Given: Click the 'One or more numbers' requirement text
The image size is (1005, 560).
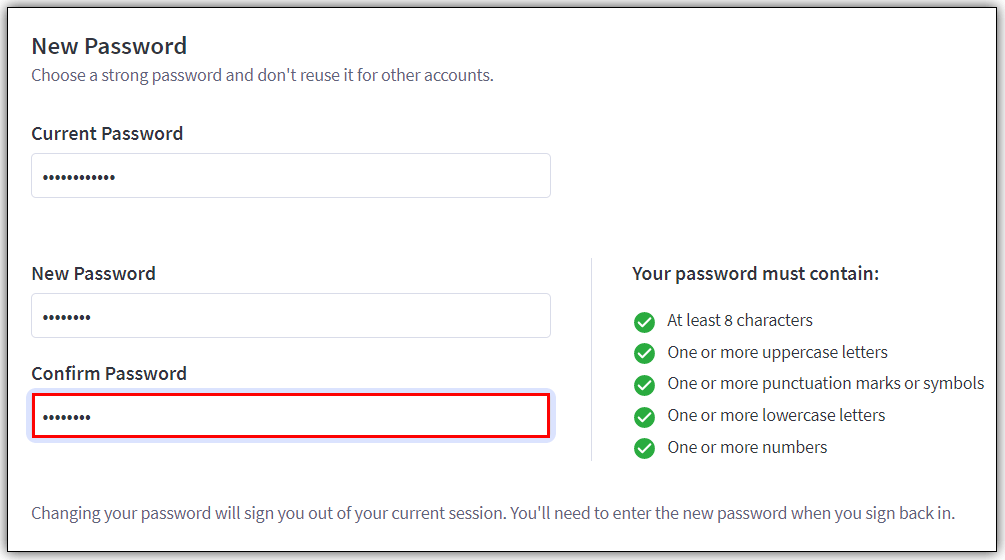Looking at the screenshot, I should [747, 448].
